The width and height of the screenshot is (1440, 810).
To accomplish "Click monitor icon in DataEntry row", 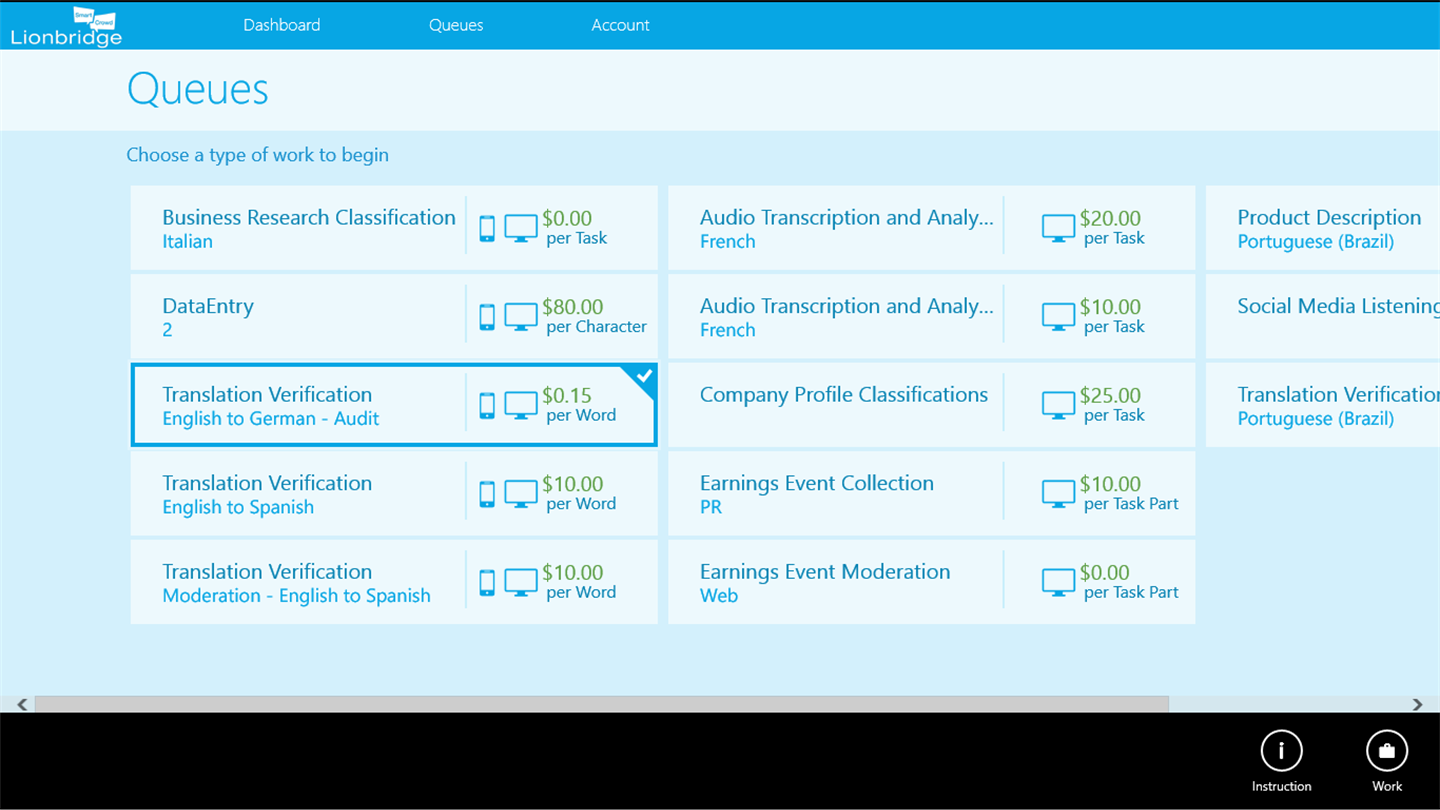I will pos(521,317).
